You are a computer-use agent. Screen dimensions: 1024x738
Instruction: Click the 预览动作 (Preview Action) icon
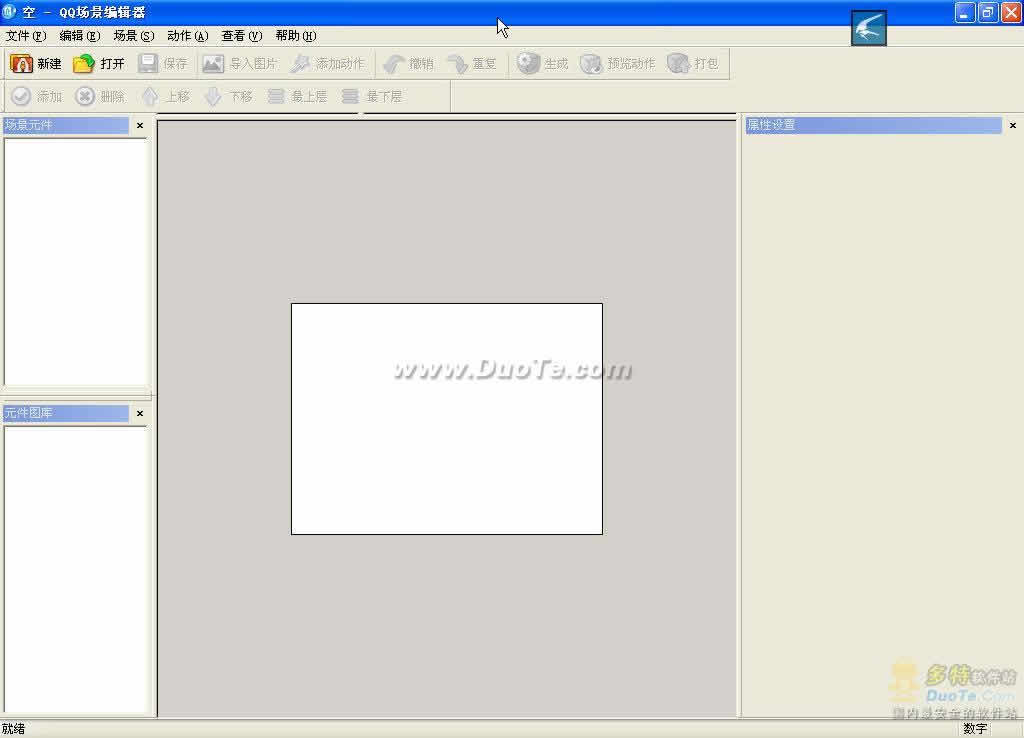[x=591, y=64]
